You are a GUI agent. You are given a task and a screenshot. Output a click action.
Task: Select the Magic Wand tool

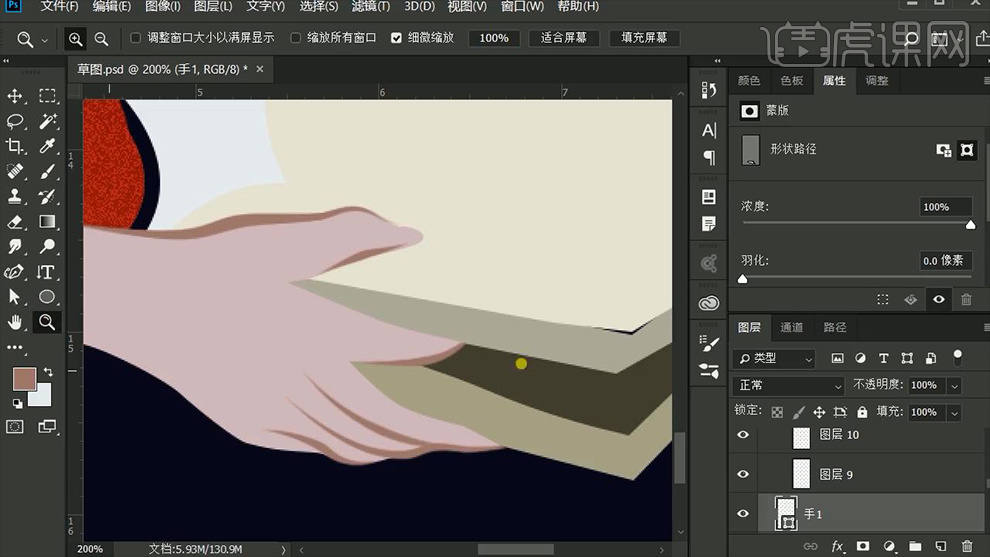[47, 121]
